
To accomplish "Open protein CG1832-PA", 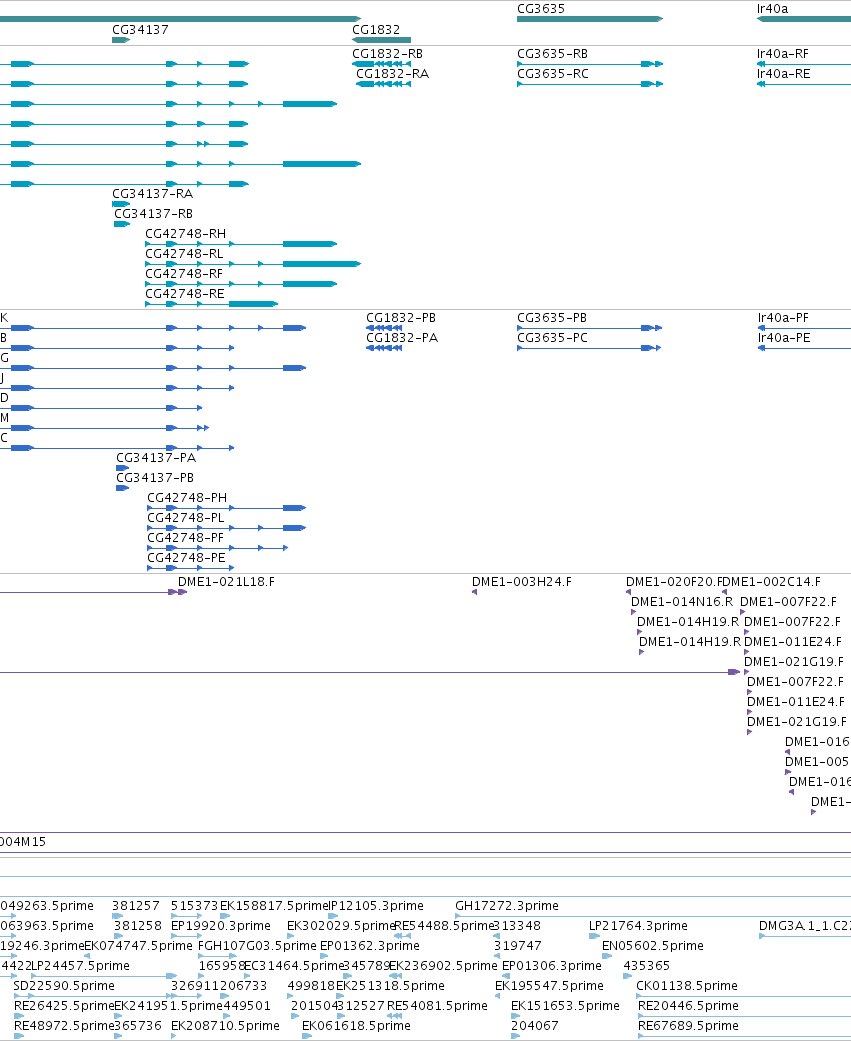I will pos(402,338).
